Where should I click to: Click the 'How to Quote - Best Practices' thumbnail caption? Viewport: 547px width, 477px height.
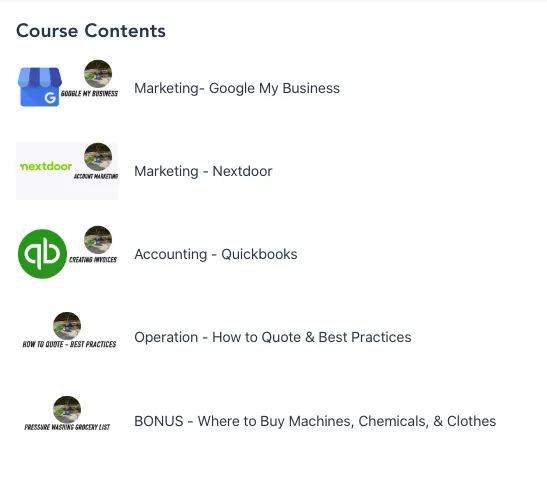click(69, 344)
